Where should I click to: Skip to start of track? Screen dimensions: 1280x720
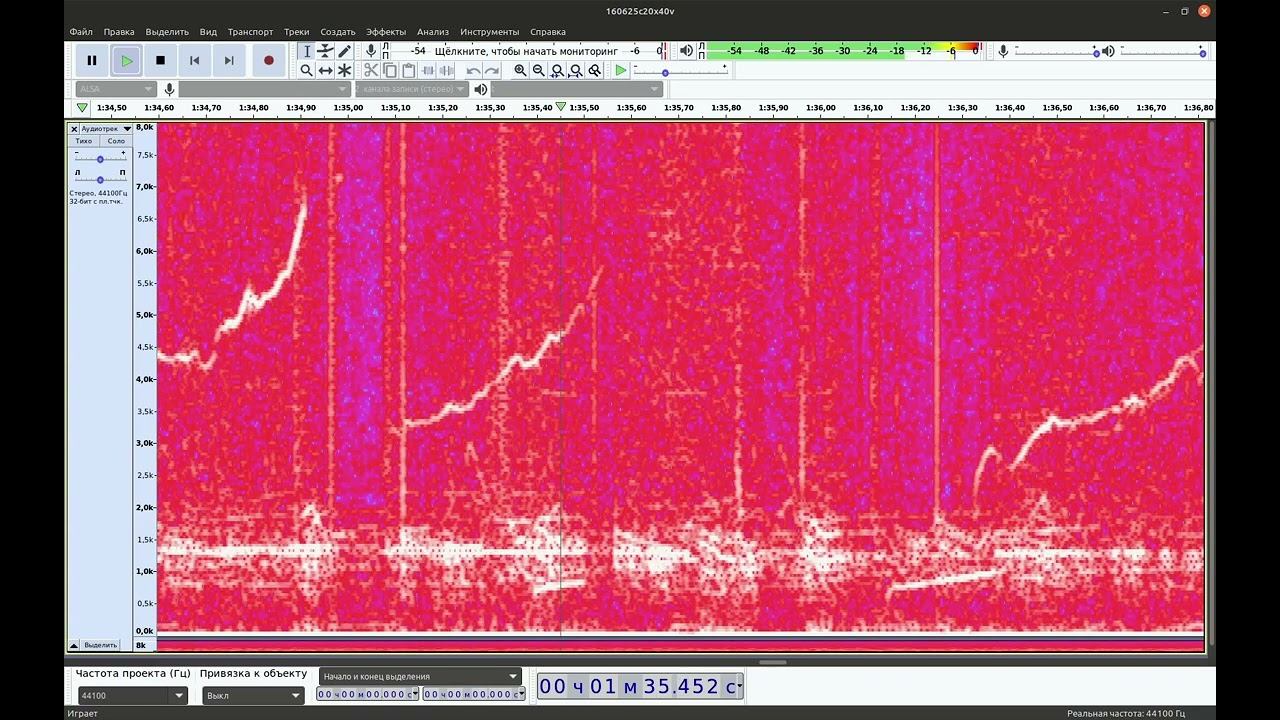[194, 60]
